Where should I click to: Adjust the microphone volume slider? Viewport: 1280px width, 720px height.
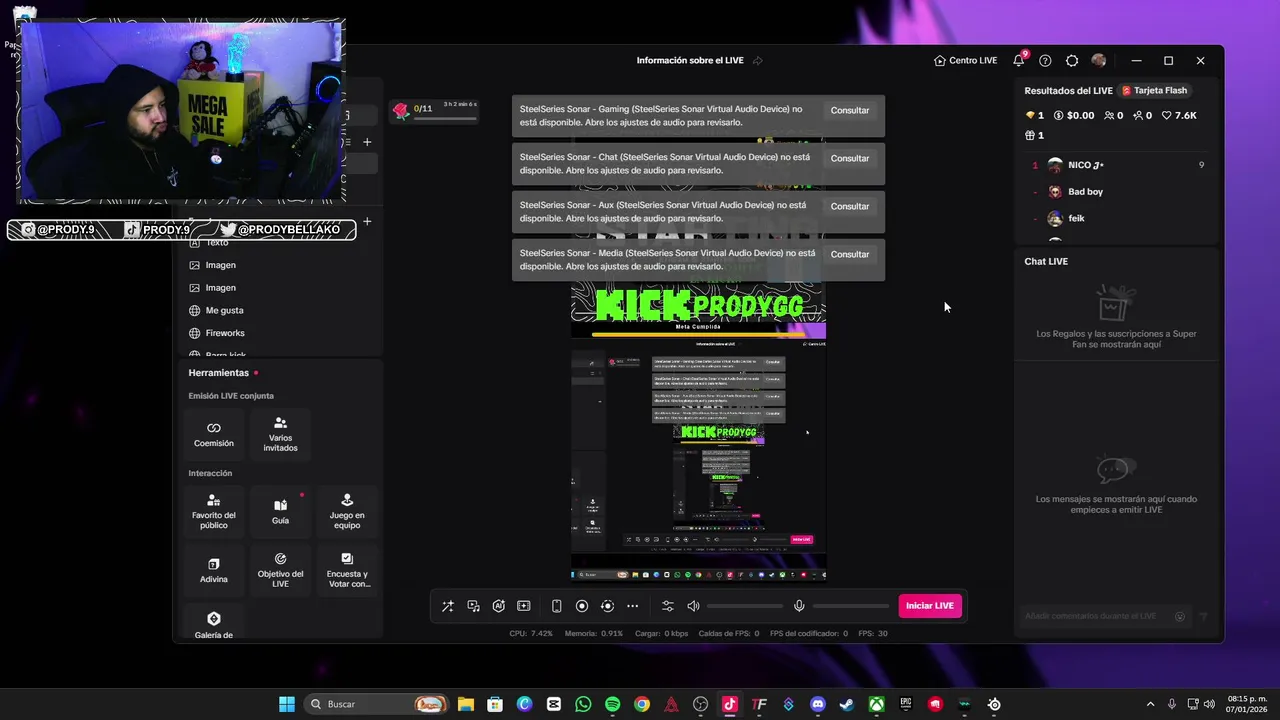pos(851,606)
